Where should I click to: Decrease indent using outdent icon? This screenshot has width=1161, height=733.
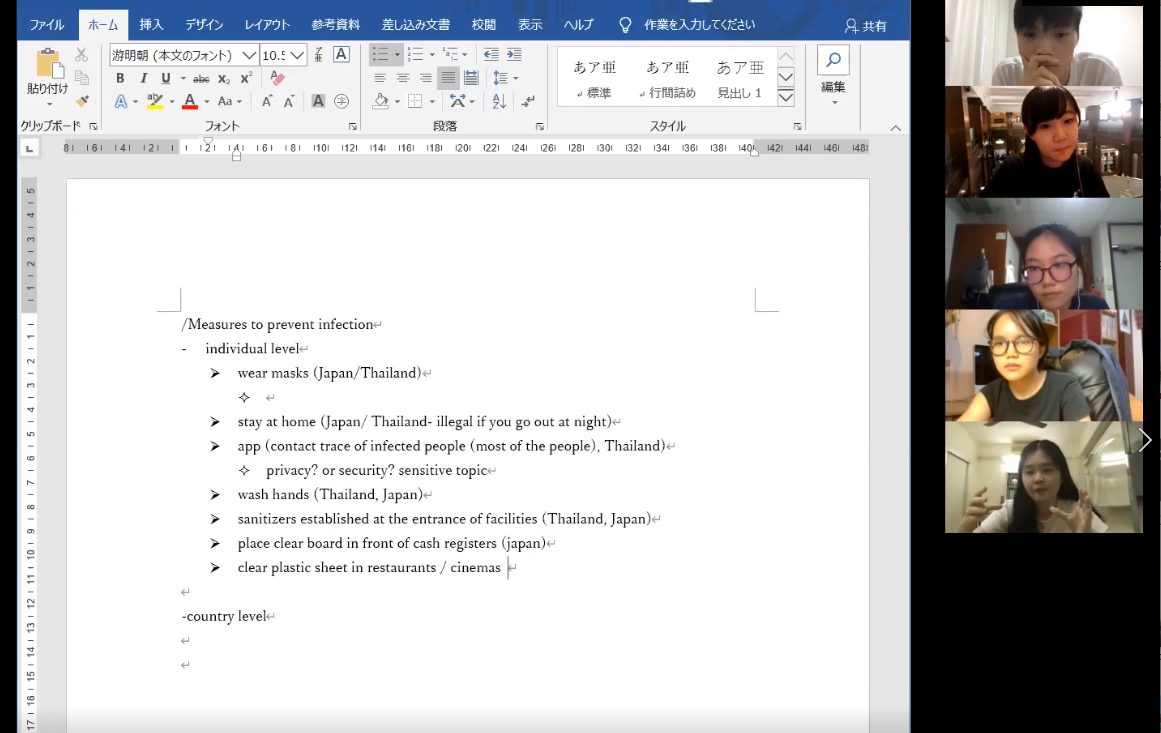tap(491, 55)
